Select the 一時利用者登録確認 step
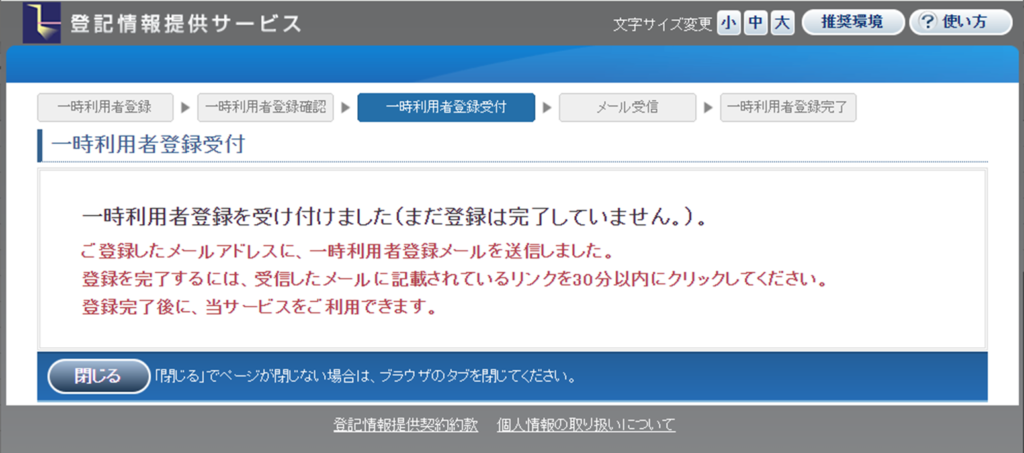The height and width of the screenshot is (453, 1024). (x=267, y=107)
